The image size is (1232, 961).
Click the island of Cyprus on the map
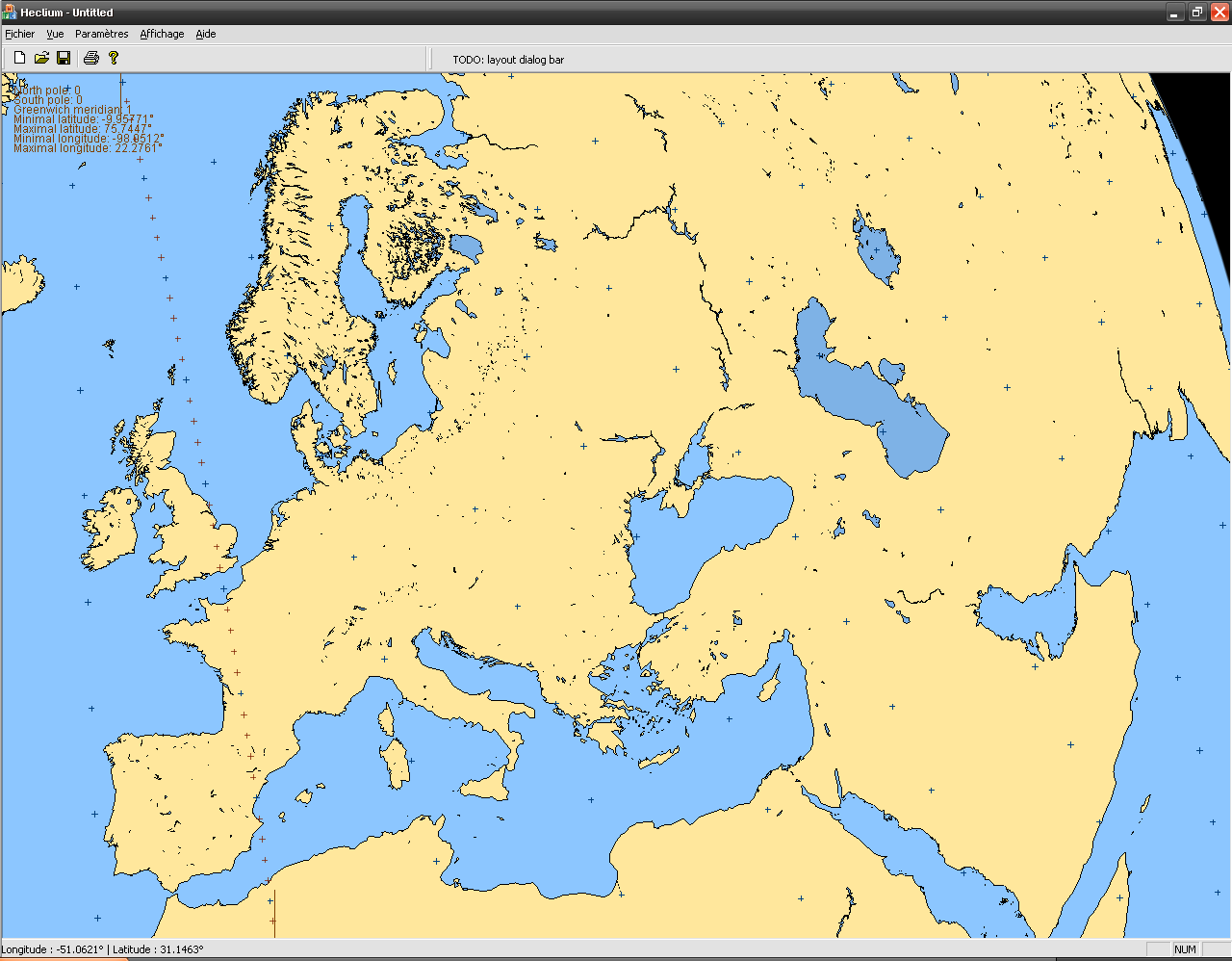tap(768, 686)
